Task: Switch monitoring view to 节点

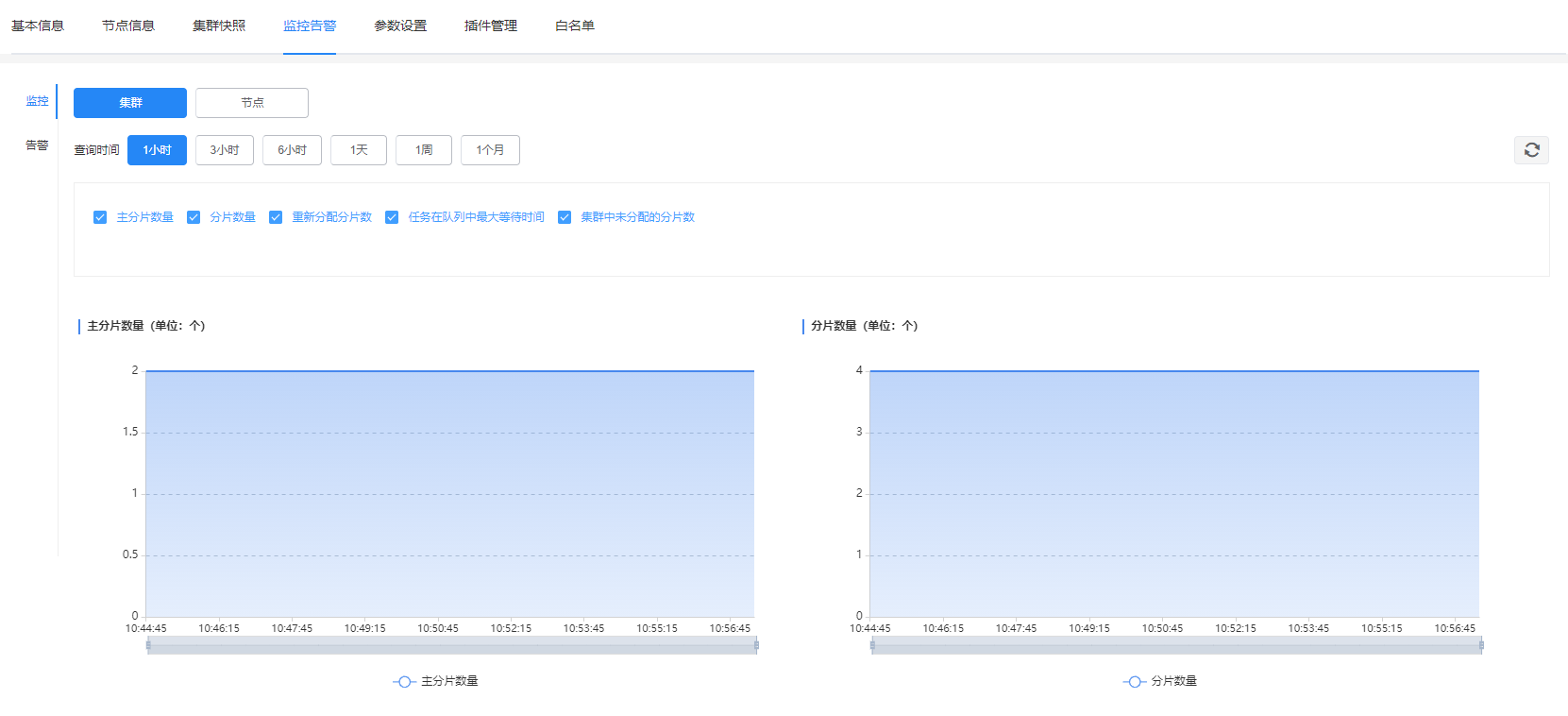Action: pyautogui.click(x=252, y=103)
